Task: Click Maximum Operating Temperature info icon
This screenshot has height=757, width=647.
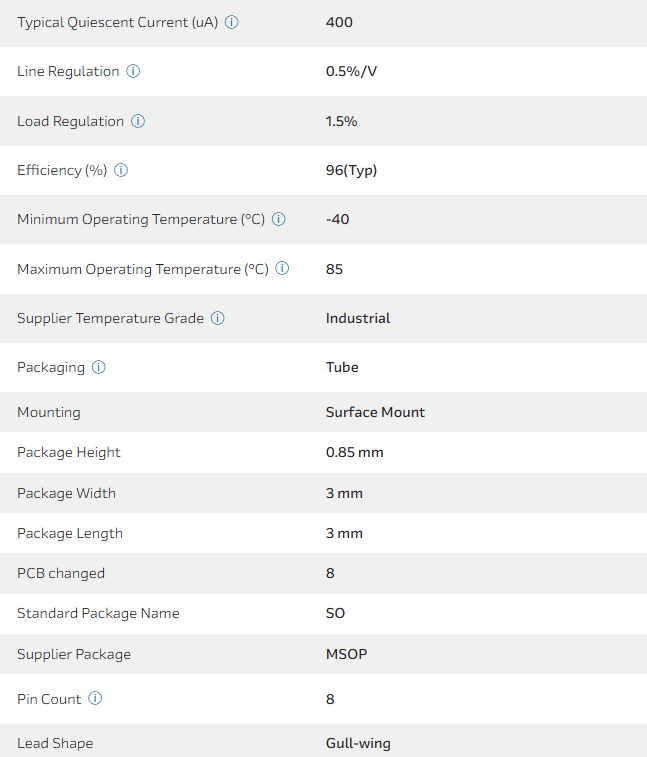Action: pos(282,269)
